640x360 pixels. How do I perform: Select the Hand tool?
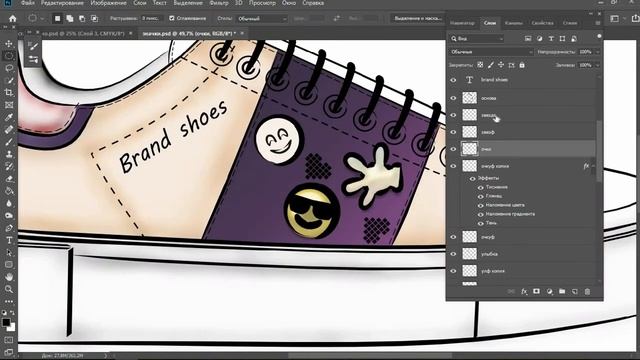9,277
